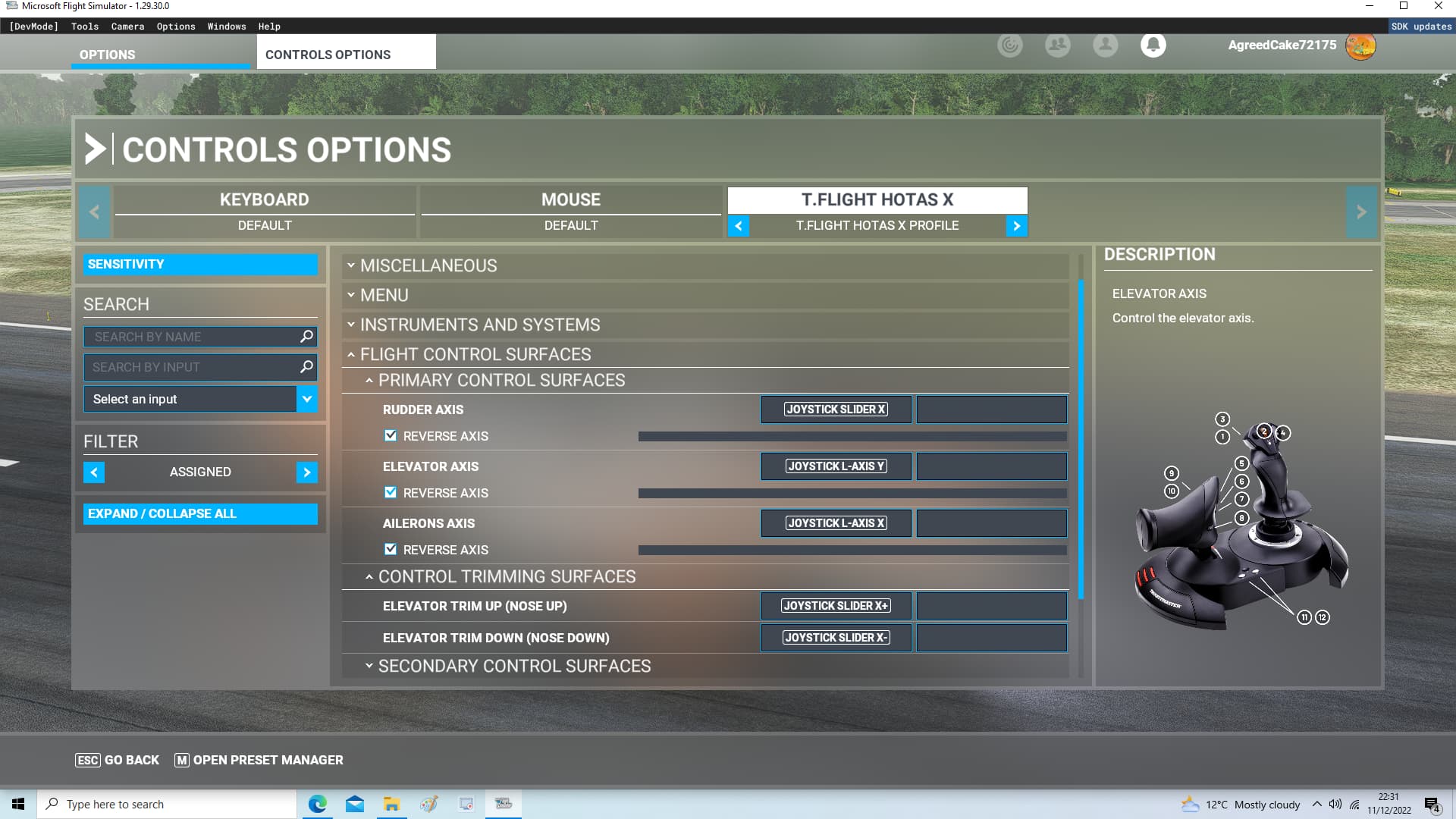Open Microsoft Edge from the taskbar

point(318,804)
